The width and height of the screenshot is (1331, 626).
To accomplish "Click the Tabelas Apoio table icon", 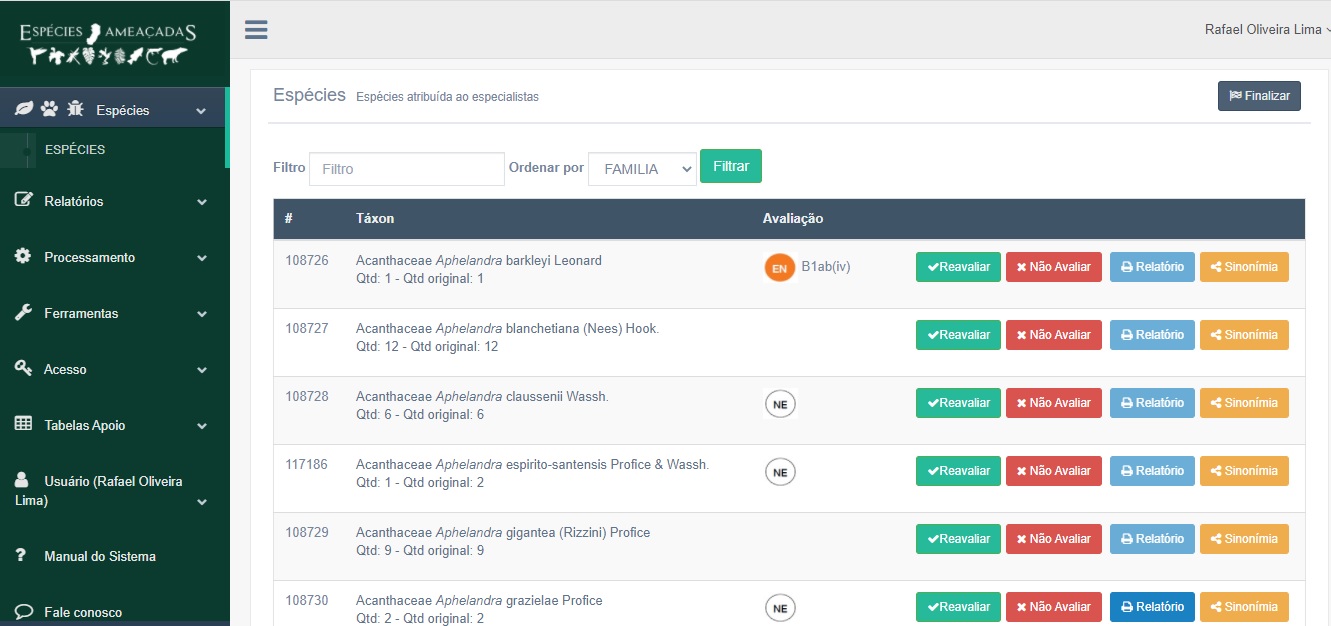I will point(23,425).
